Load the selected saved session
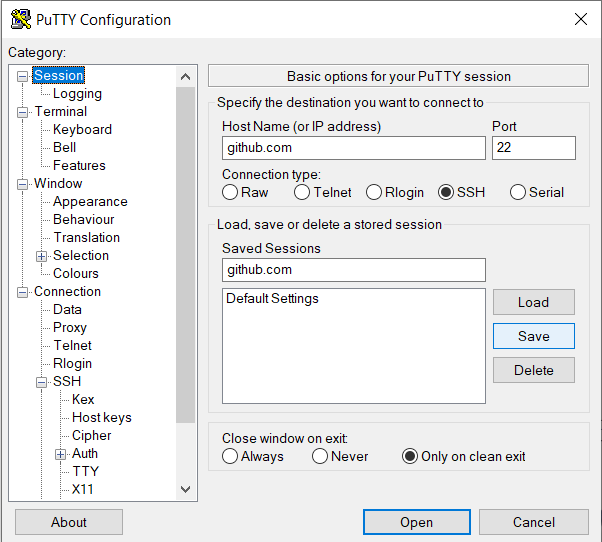The image size is (602, 542). point(534,302)
